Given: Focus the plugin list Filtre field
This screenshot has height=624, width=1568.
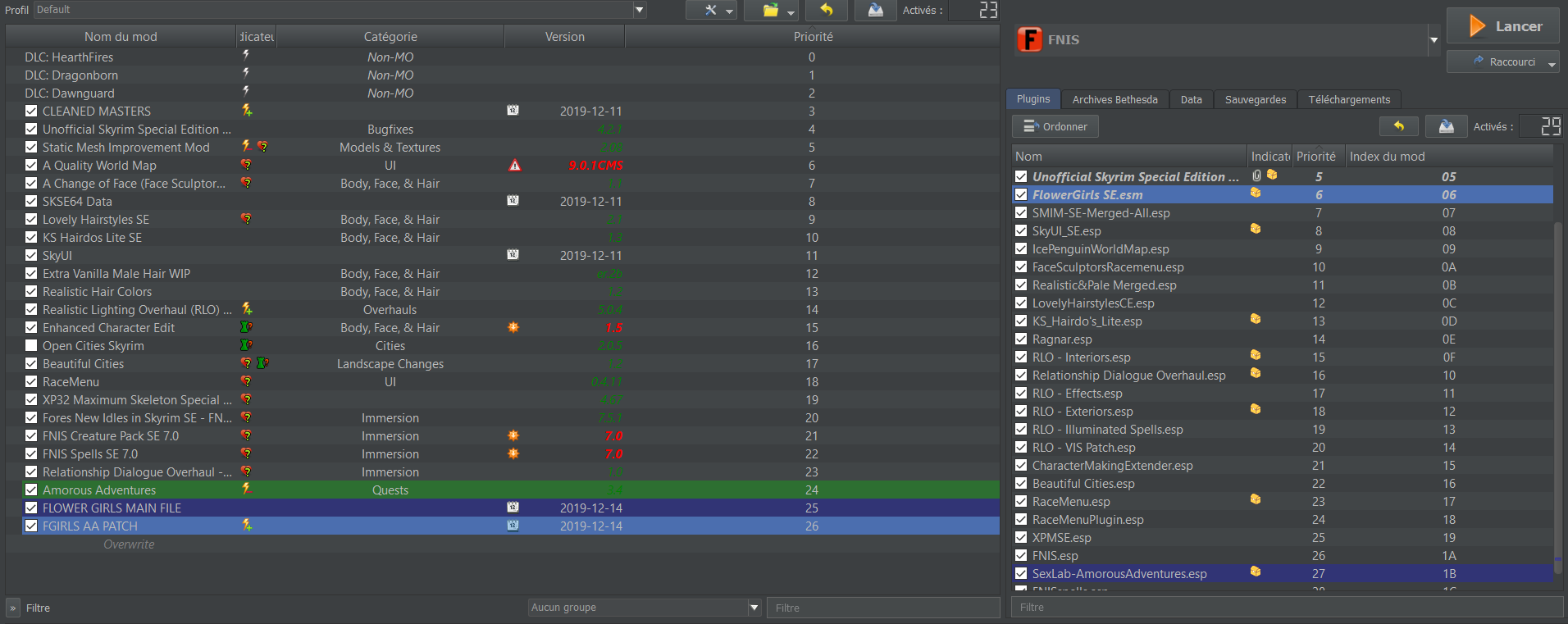Looking at the screenshot, I should pos(1288,608).
